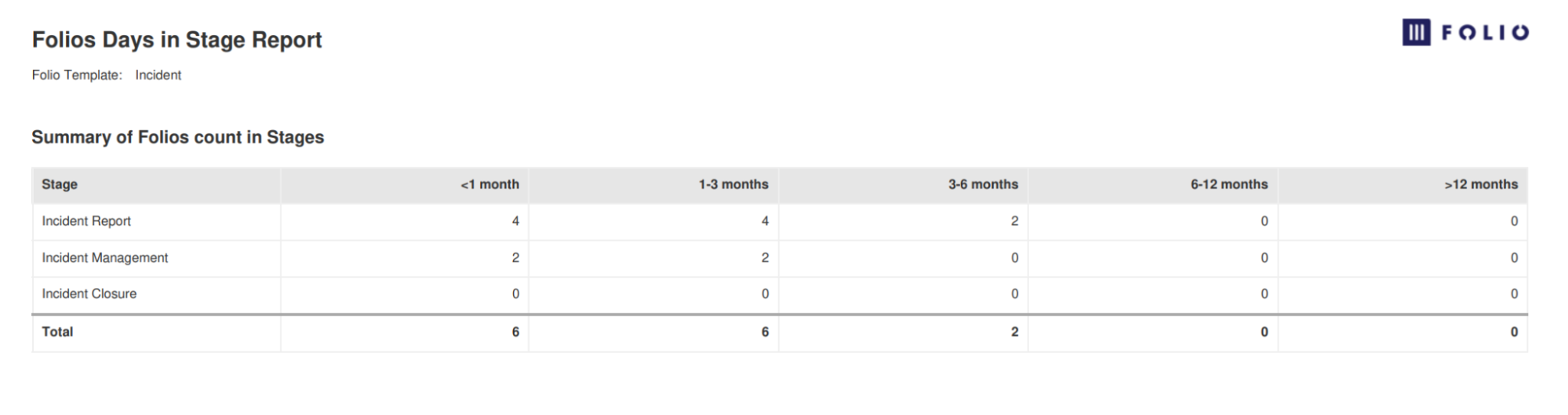Click the Folios Days in Stage Report title
This screenshot has width=1568, height=415.
176,40
